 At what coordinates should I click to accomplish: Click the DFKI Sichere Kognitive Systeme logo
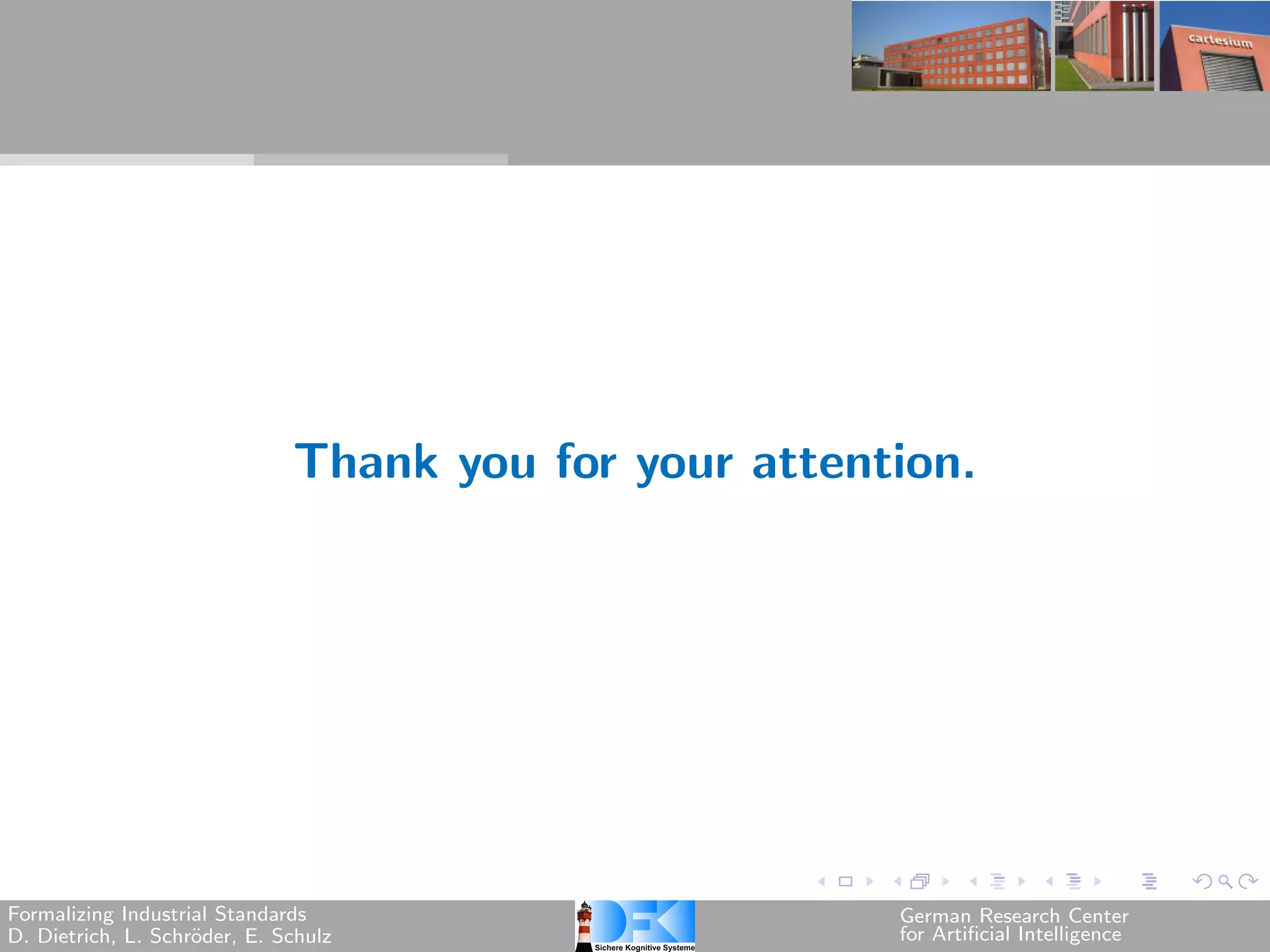pyautogui.click(x=635, y=926)
